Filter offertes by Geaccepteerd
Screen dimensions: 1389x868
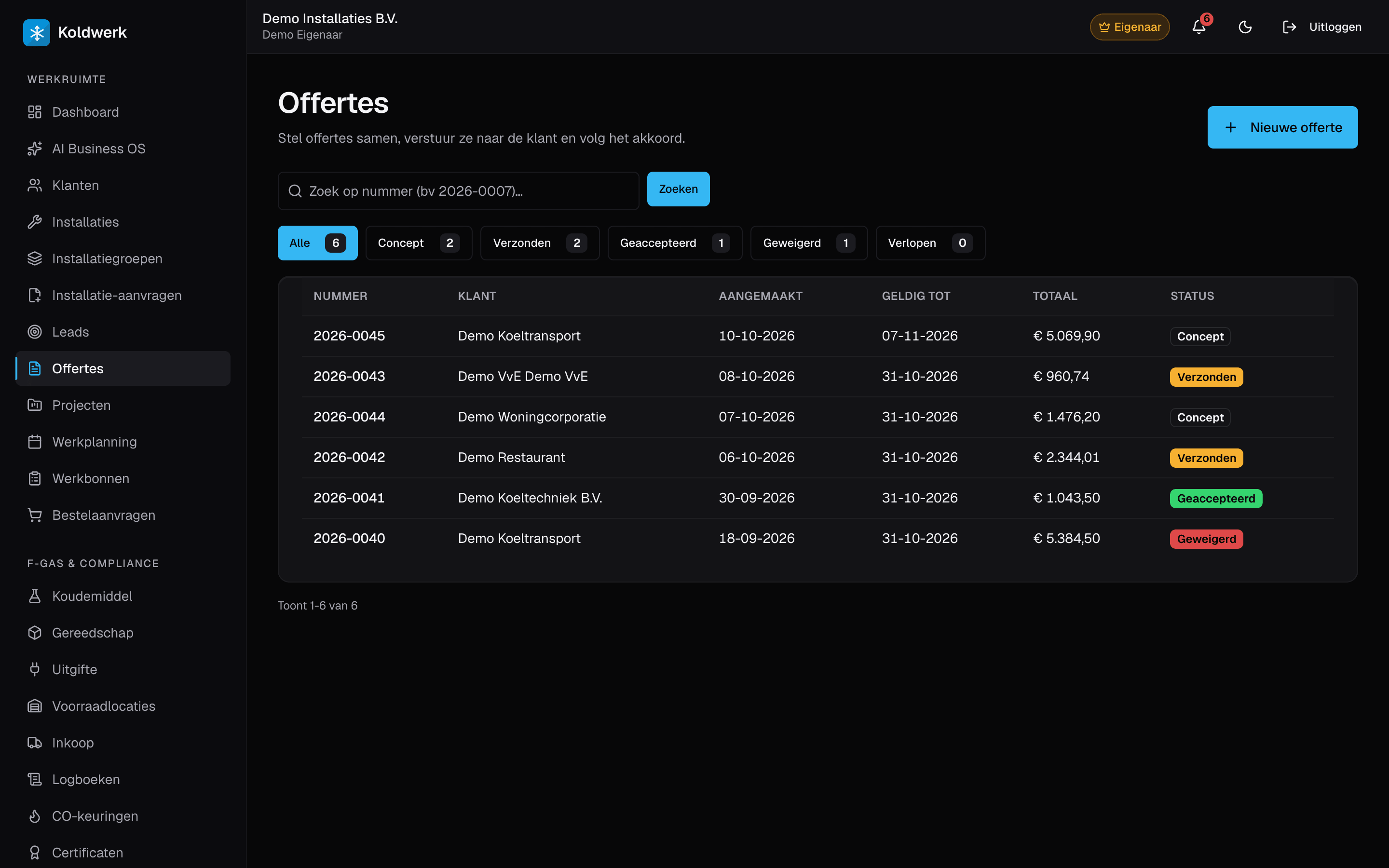tap(675, 243)
